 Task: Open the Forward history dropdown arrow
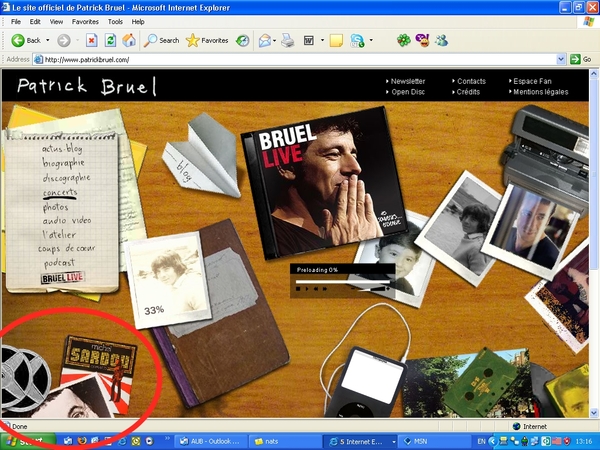(77, 40)
